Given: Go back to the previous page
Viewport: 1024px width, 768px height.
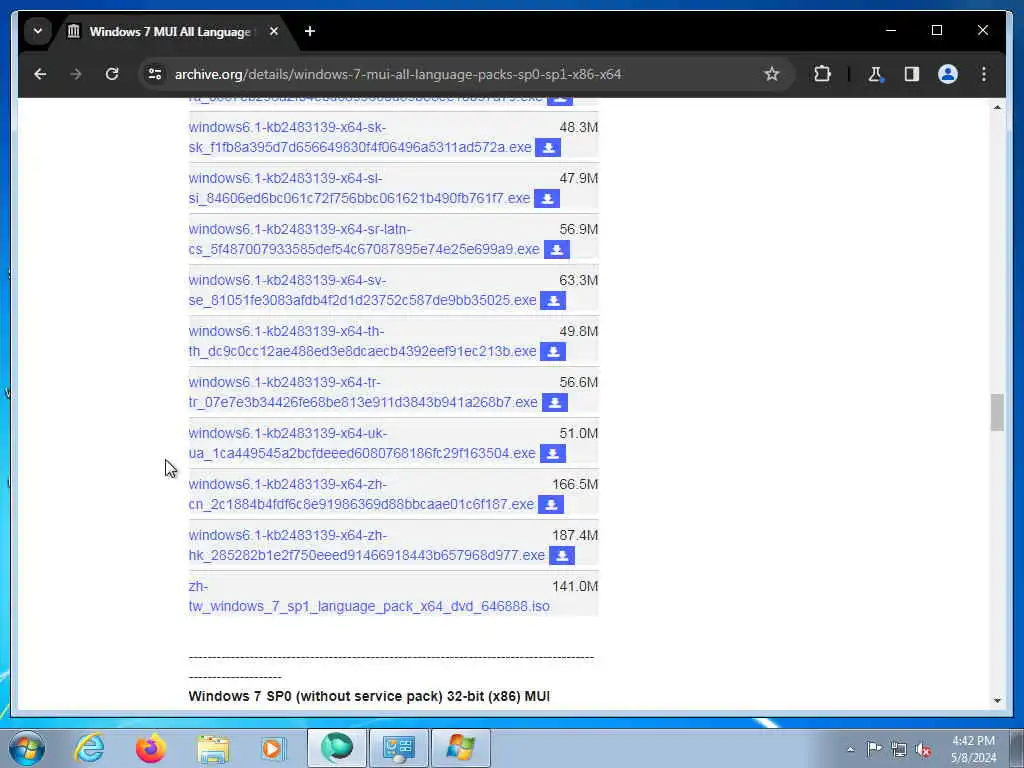Looking at the screenshot, I should point(40,74).
